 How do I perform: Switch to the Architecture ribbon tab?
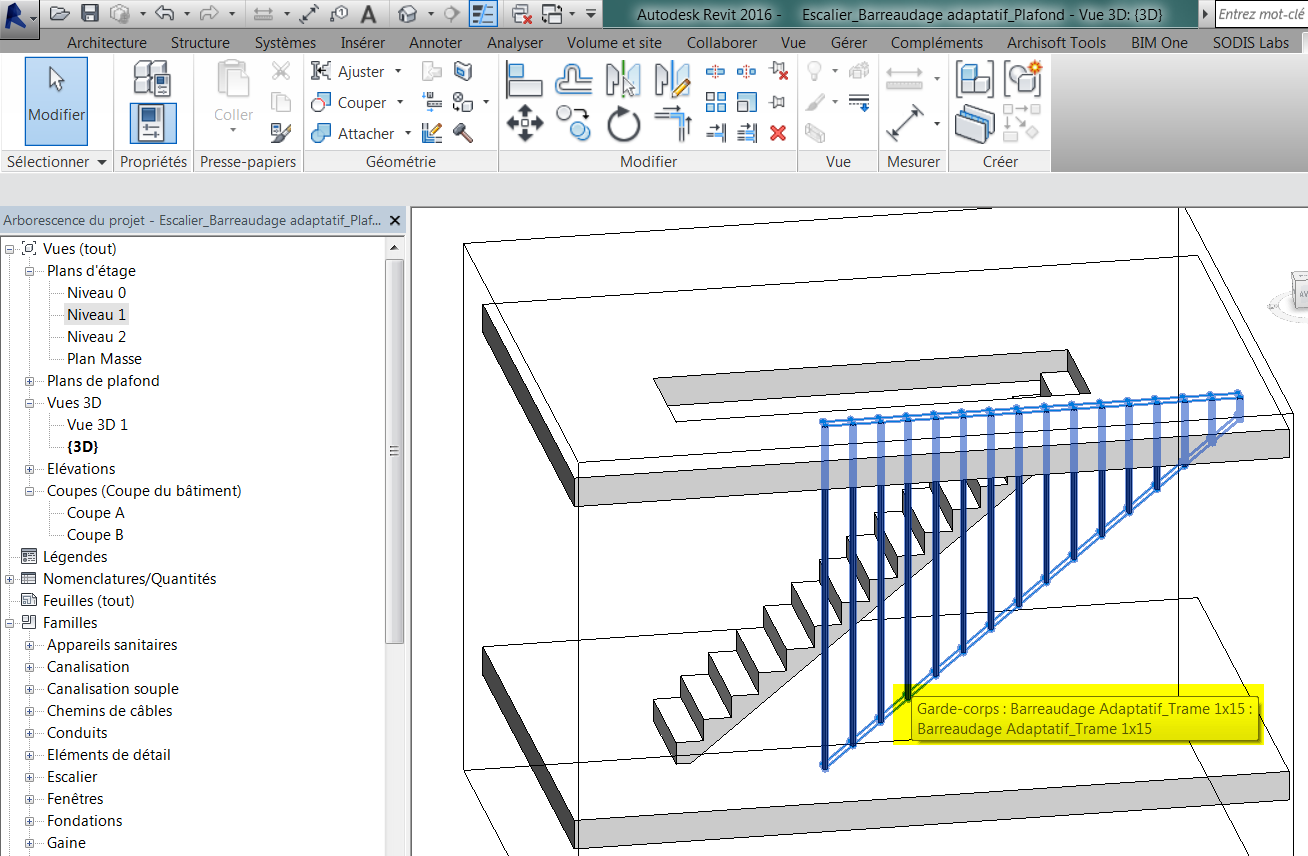107,42
